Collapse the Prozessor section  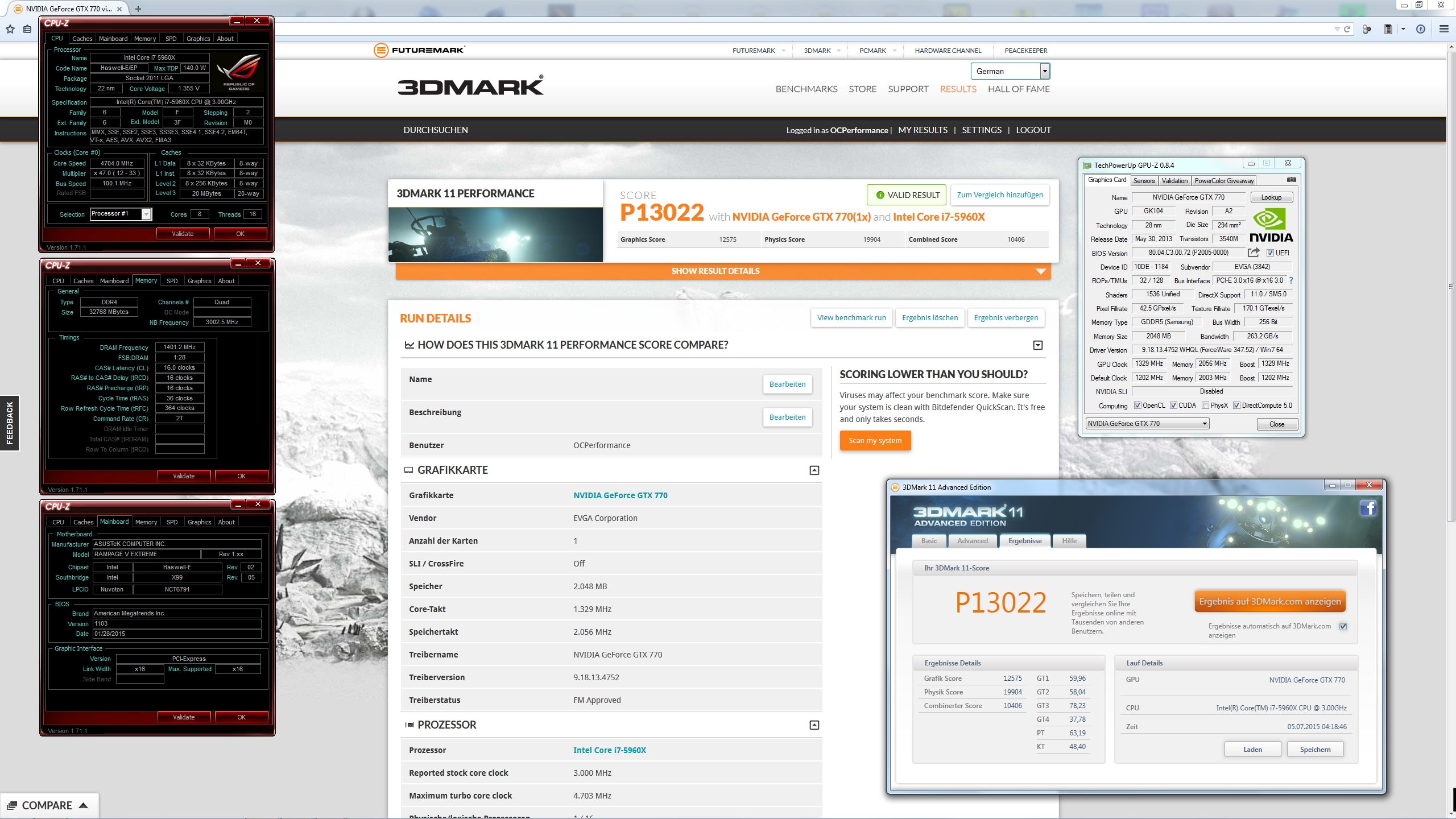814,725
